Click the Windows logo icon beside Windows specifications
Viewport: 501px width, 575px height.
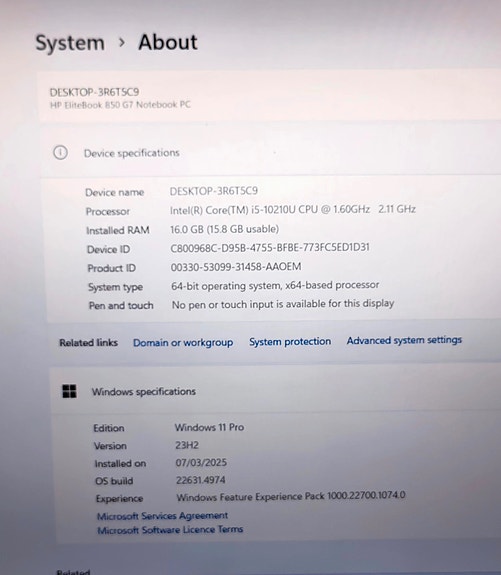tap(69, 391)
